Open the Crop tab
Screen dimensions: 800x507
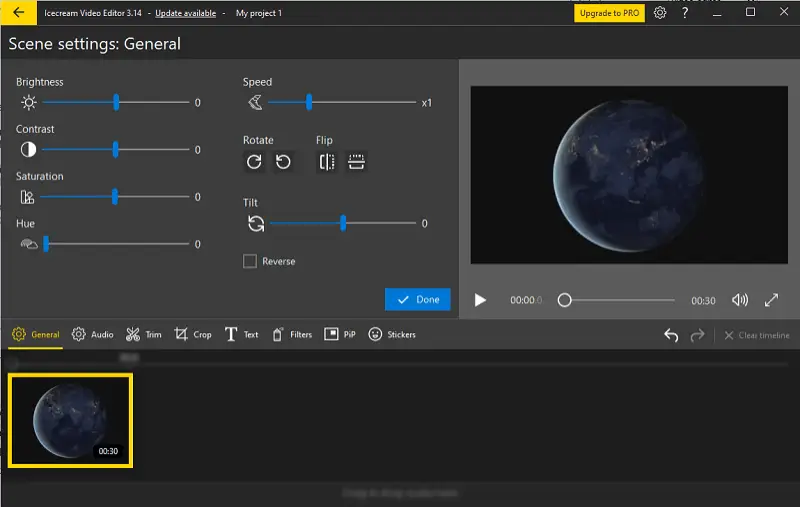pos(192,335)
